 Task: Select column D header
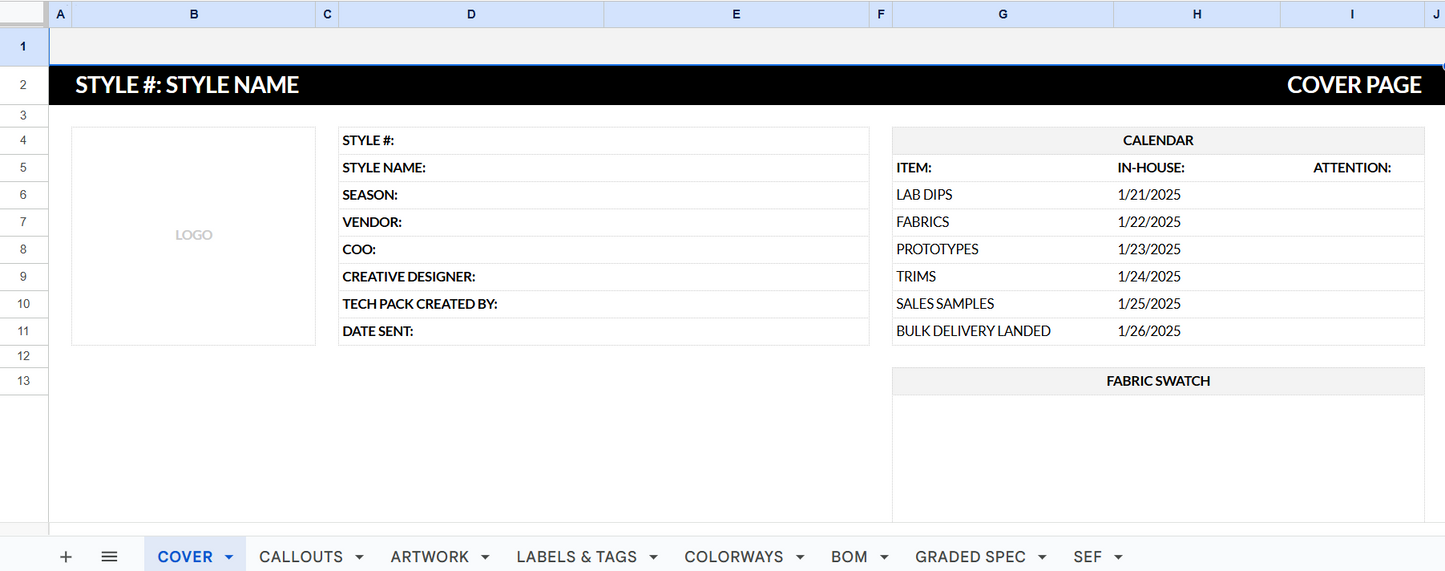pos(471,14)
